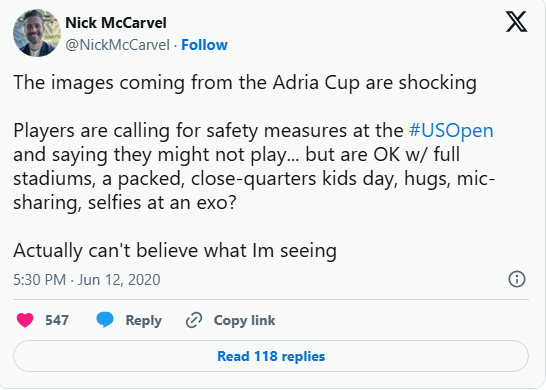The width and height of the screenshot is (546, 390).
Task: Open the @NickMcCarvel handle
Action: click(x=118, y=45)
